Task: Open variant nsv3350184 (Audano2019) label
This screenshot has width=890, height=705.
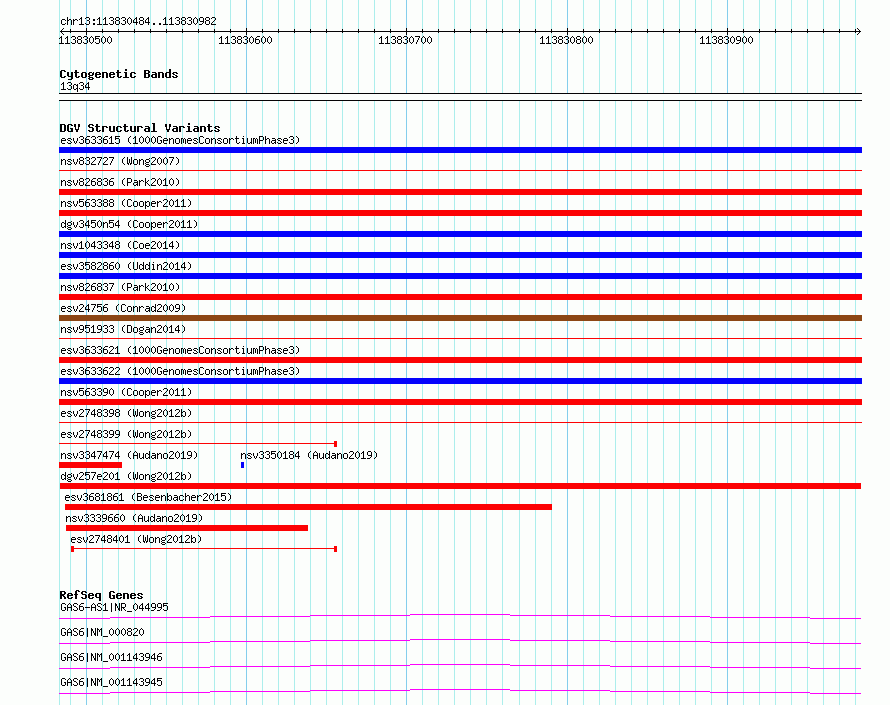Action: (x=309, y=455)
